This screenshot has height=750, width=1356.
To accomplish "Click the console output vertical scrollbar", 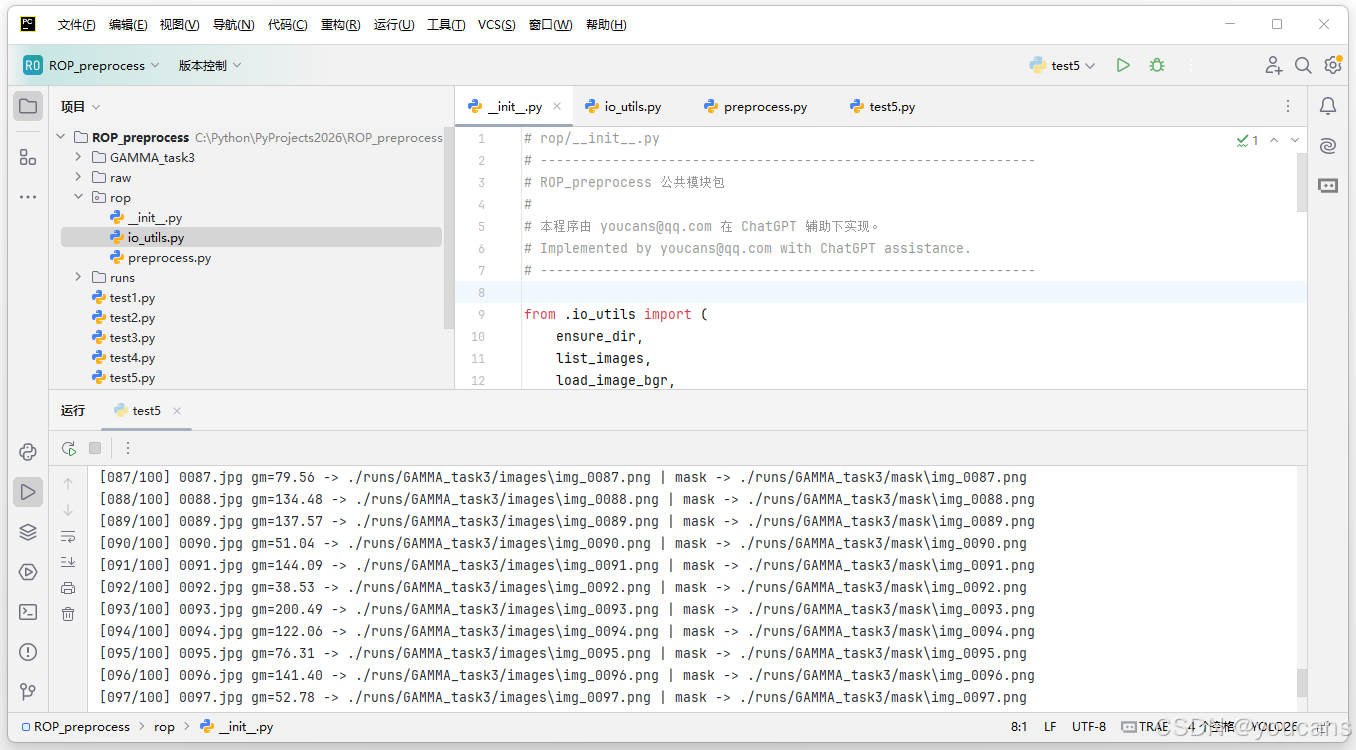I will (x=1302, y=683).
